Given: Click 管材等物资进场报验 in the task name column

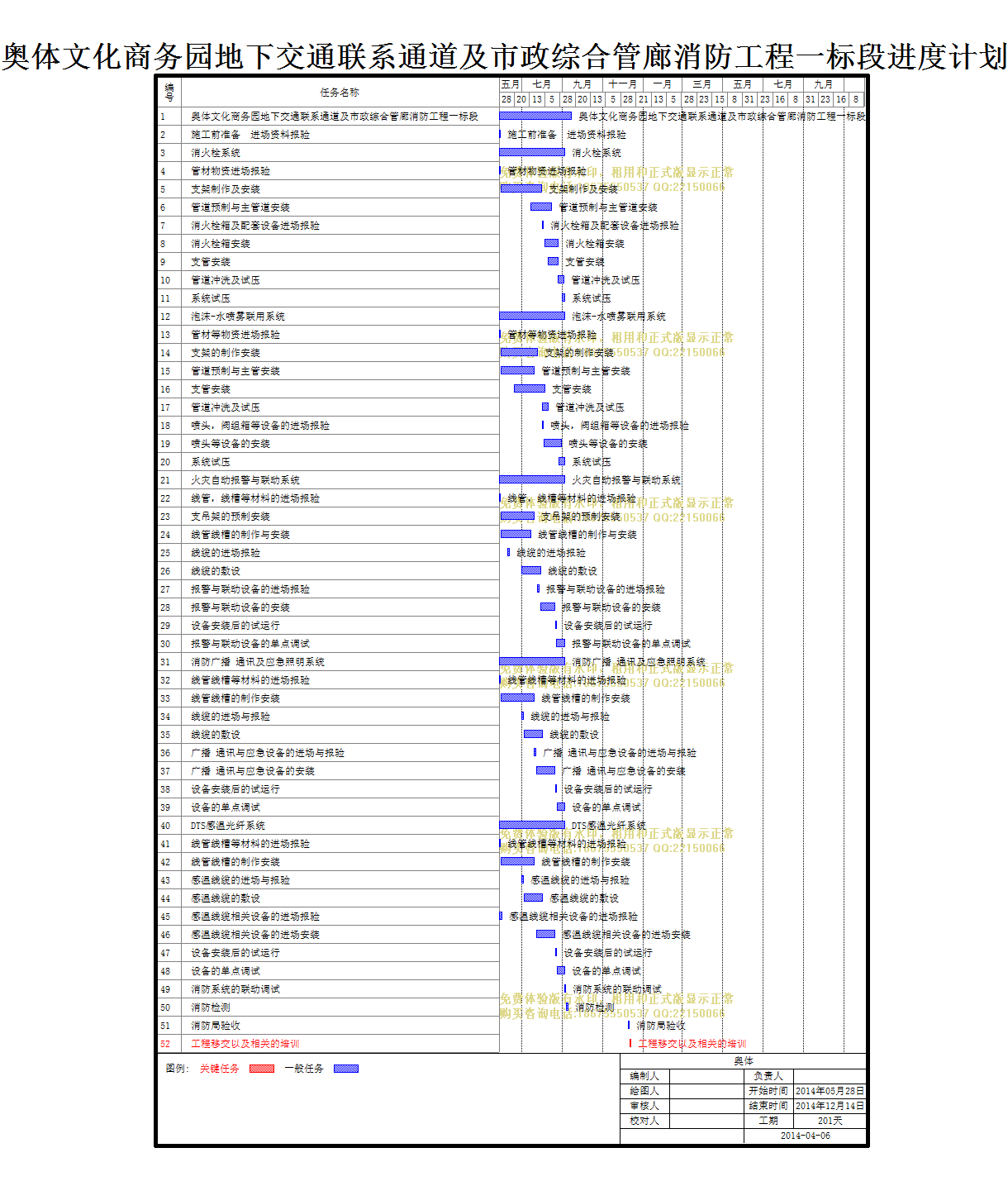Looking at the screenshot, I should pos(235,335).
